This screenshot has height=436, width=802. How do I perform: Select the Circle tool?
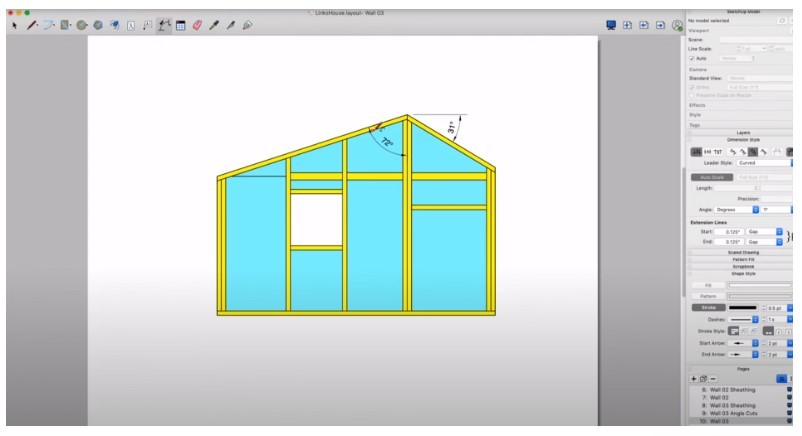pos(81,25)
